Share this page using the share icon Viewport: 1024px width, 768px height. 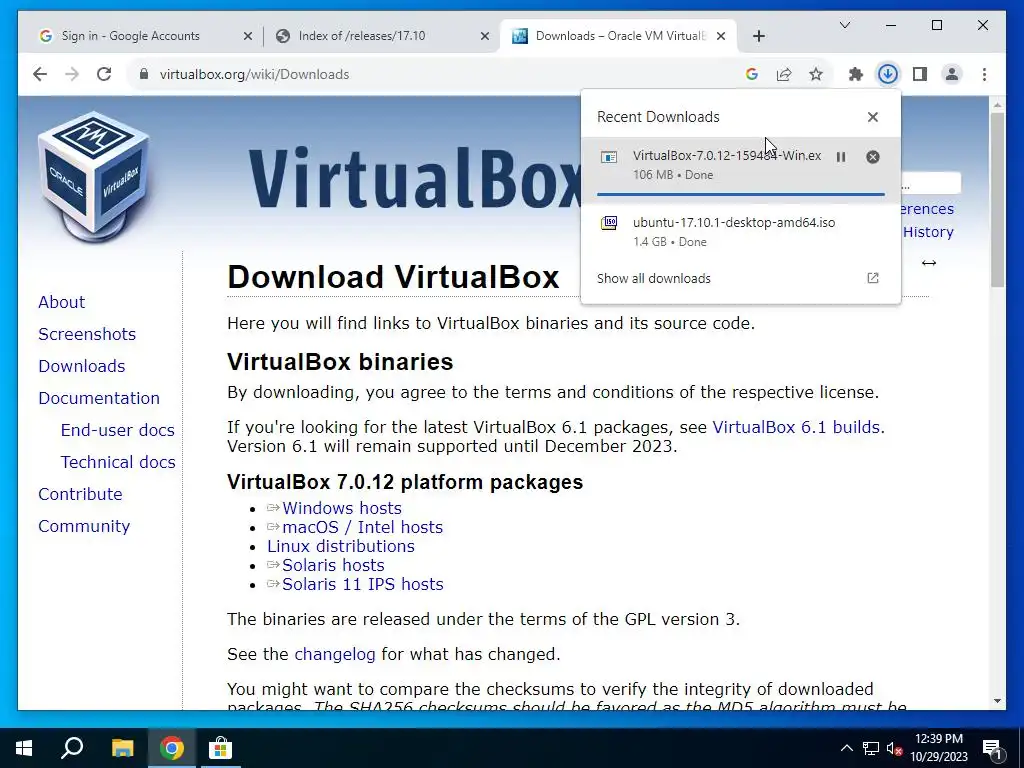784,74
